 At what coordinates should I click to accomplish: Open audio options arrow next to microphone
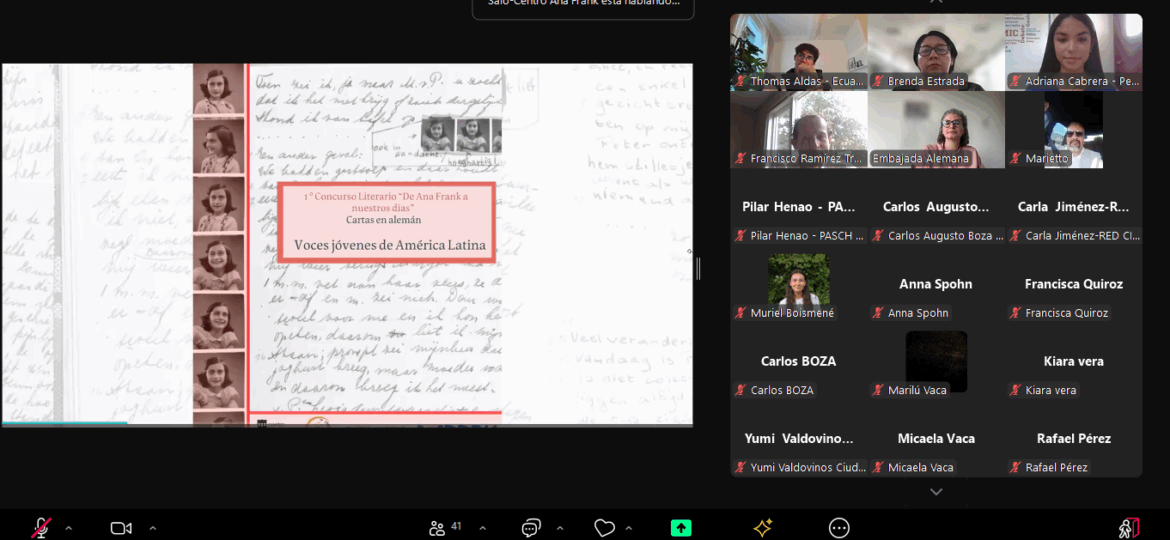[68, 528]
